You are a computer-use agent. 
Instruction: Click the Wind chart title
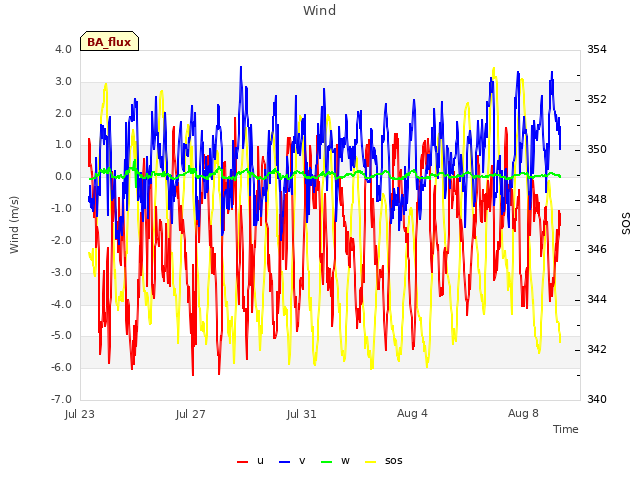(320, 10)
